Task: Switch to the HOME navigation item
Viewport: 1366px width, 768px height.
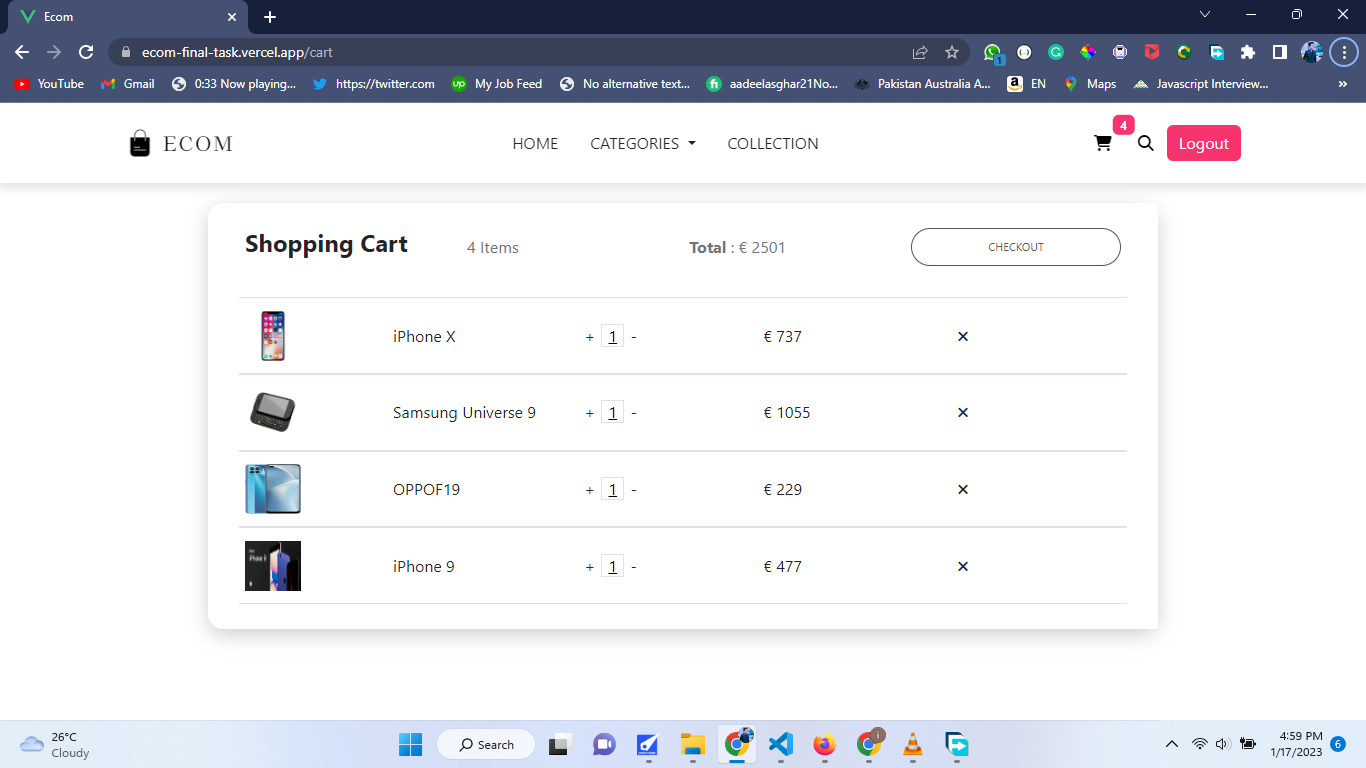Action: [535, 143]
